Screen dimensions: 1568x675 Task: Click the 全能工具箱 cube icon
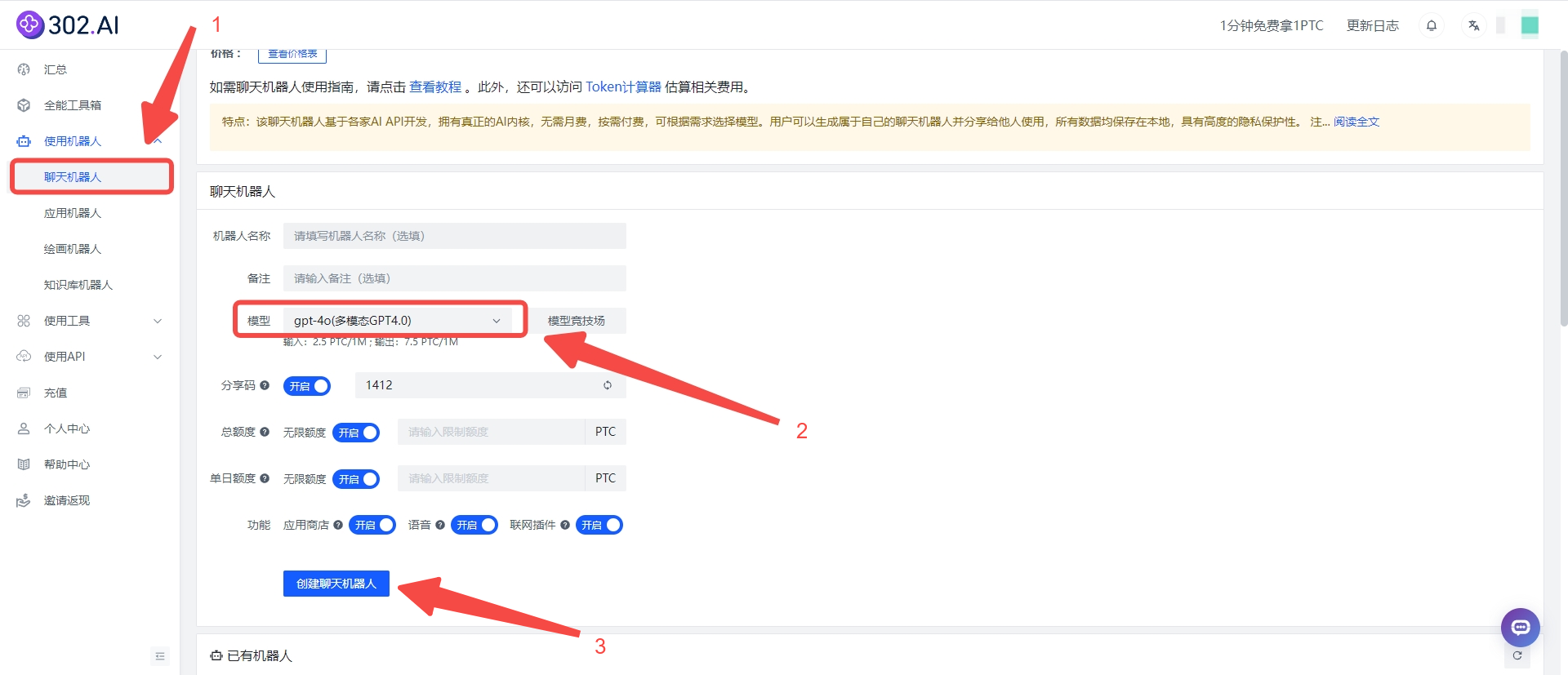click(x=24, y=105)
